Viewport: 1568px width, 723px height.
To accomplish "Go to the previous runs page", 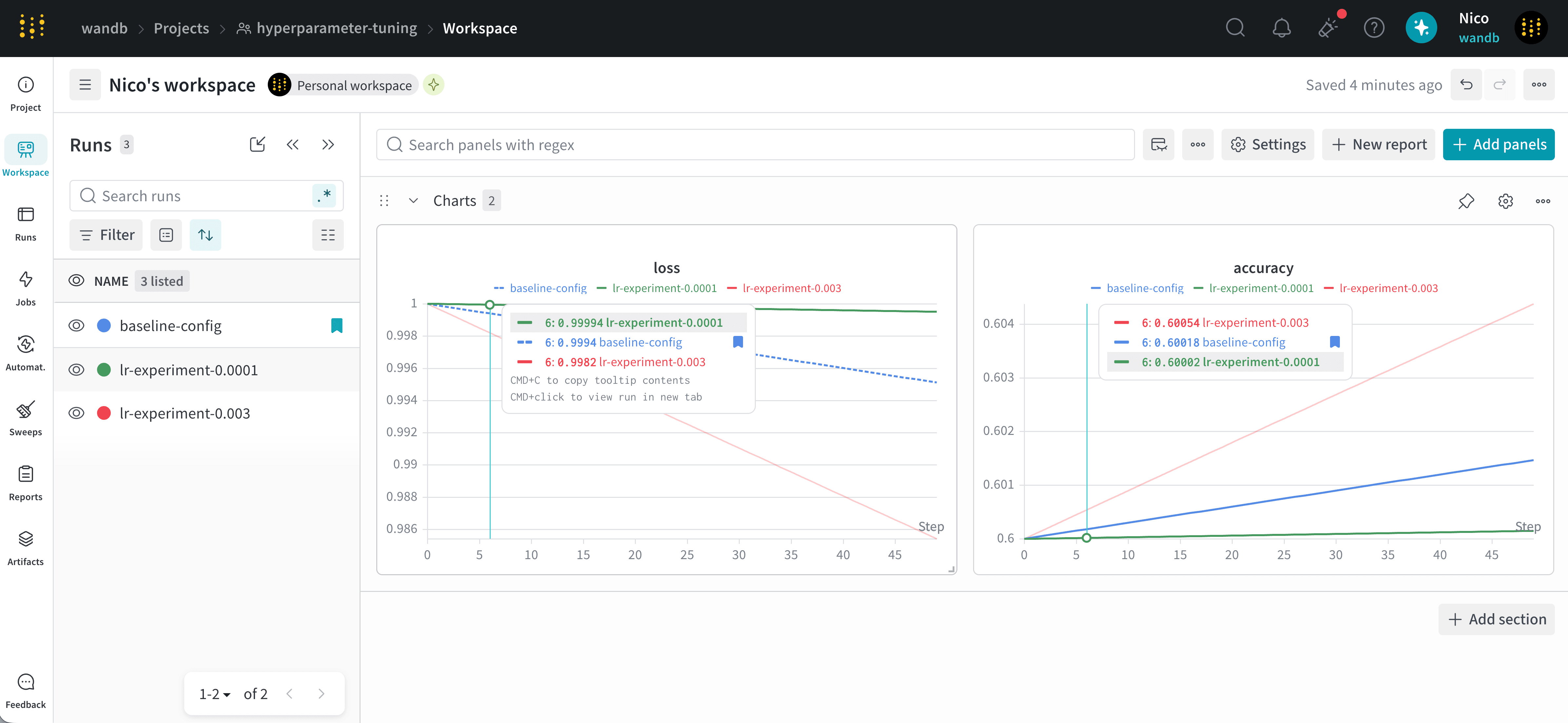I will pyautogui.click(x=289, y=694).
